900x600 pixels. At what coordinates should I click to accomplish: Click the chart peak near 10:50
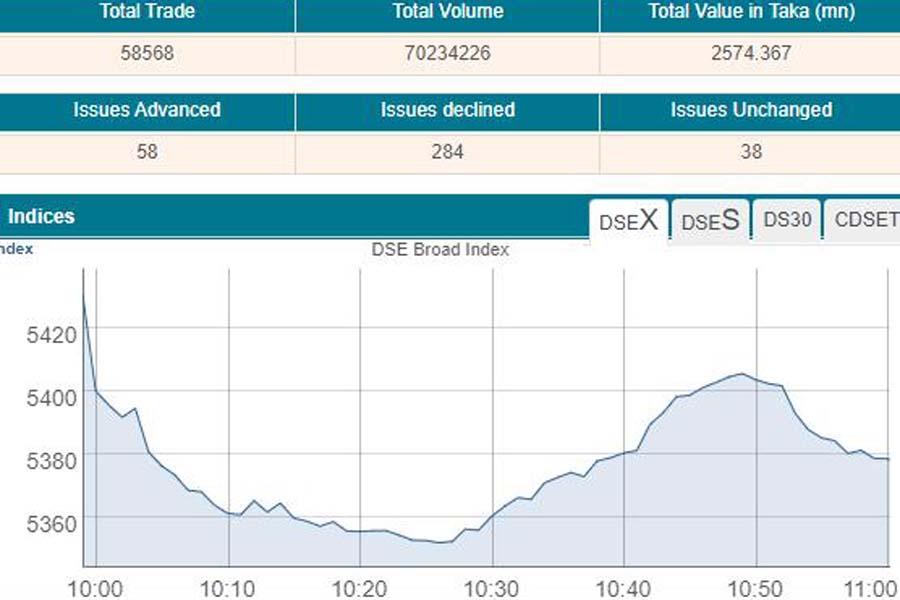pos(741,374)
